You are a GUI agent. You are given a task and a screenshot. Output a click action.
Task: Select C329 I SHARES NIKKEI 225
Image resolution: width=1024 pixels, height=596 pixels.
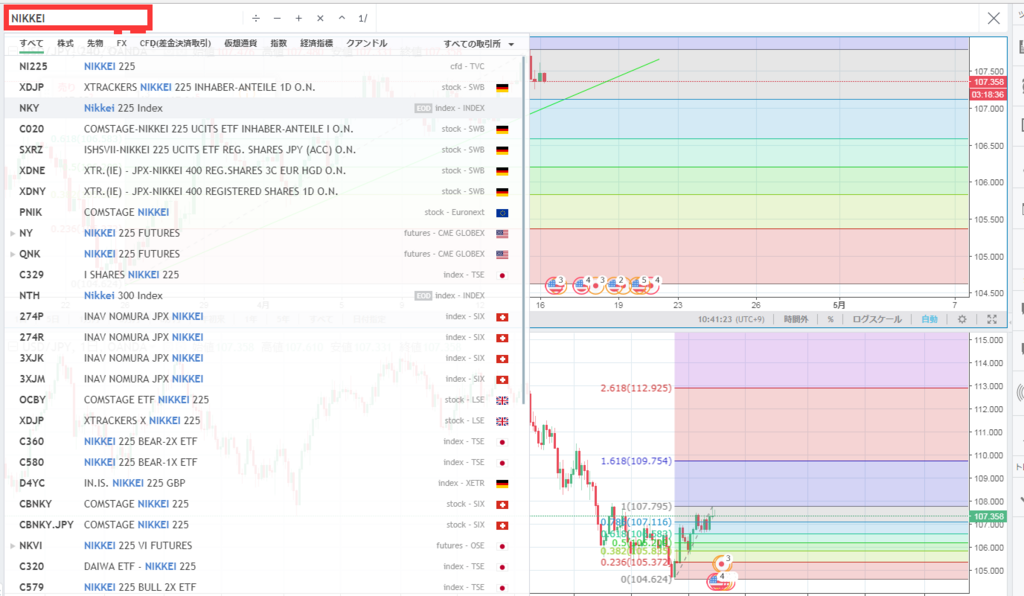(263, 275)
